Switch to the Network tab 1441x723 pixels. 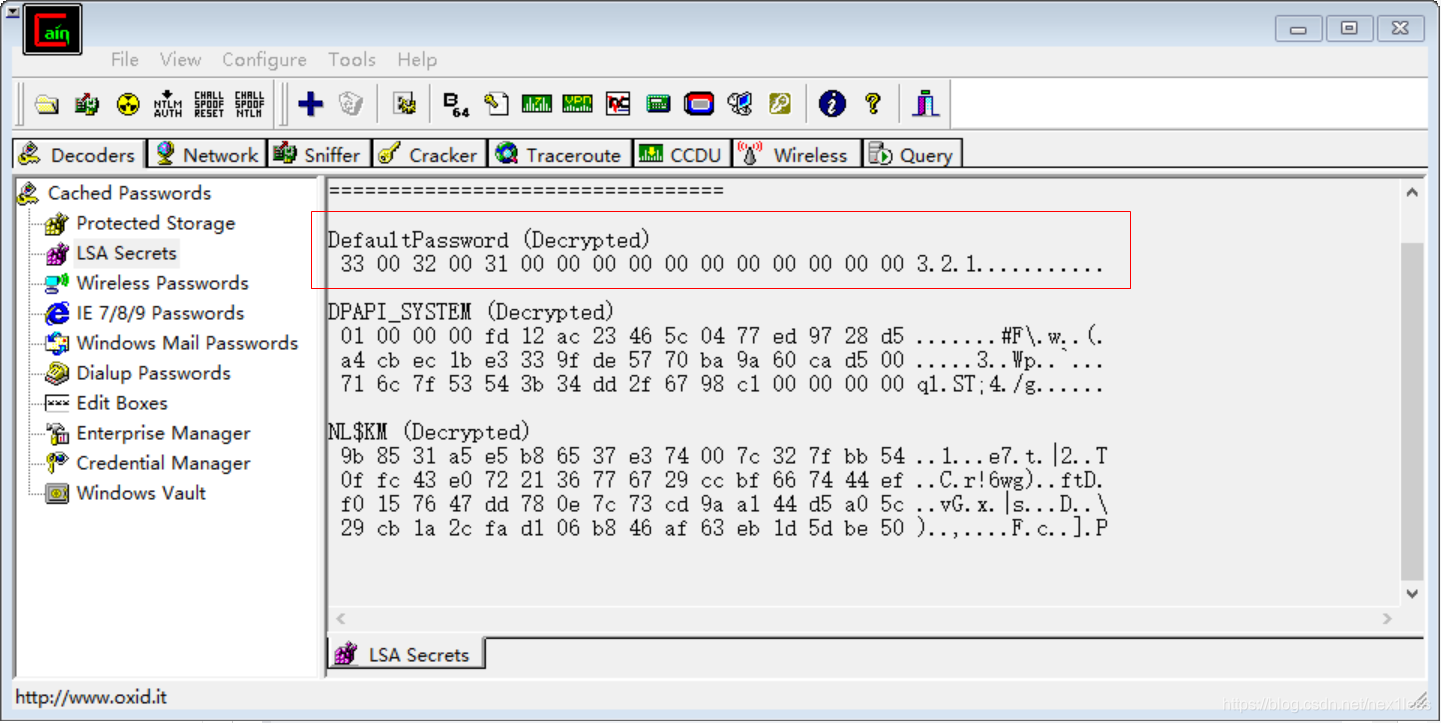(207, 154)
